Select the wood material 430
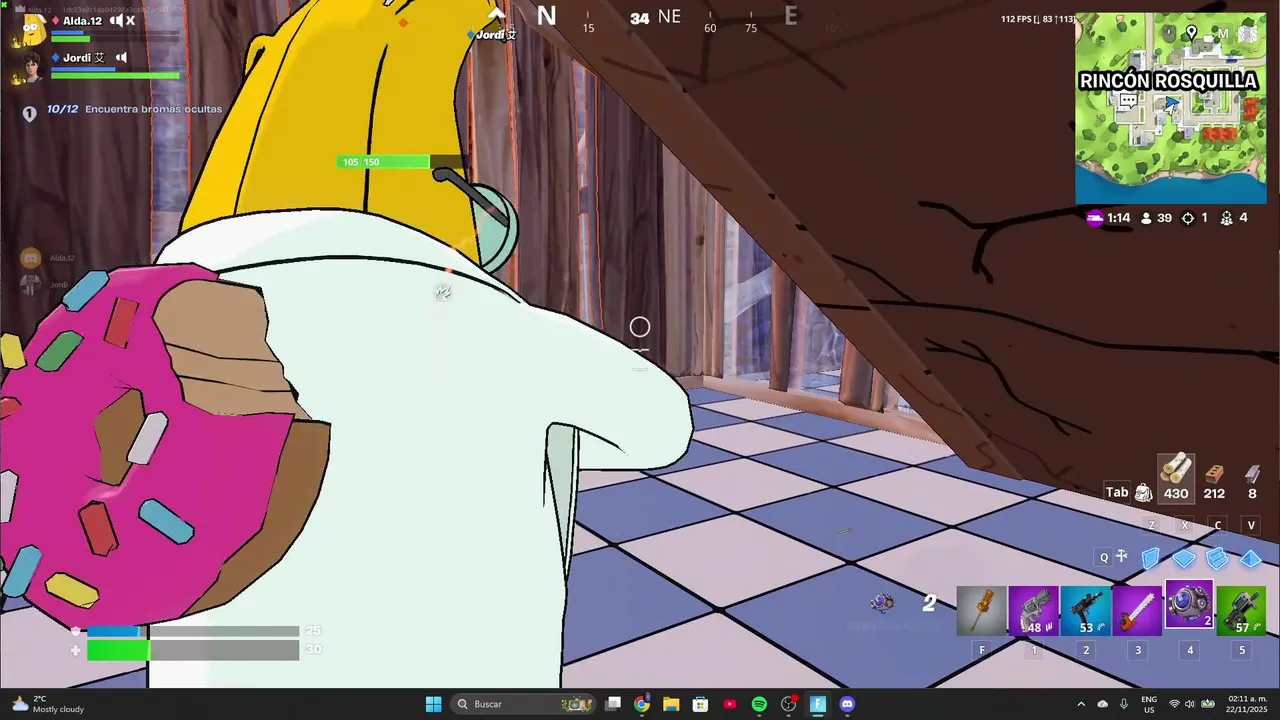 [1176, 478]
